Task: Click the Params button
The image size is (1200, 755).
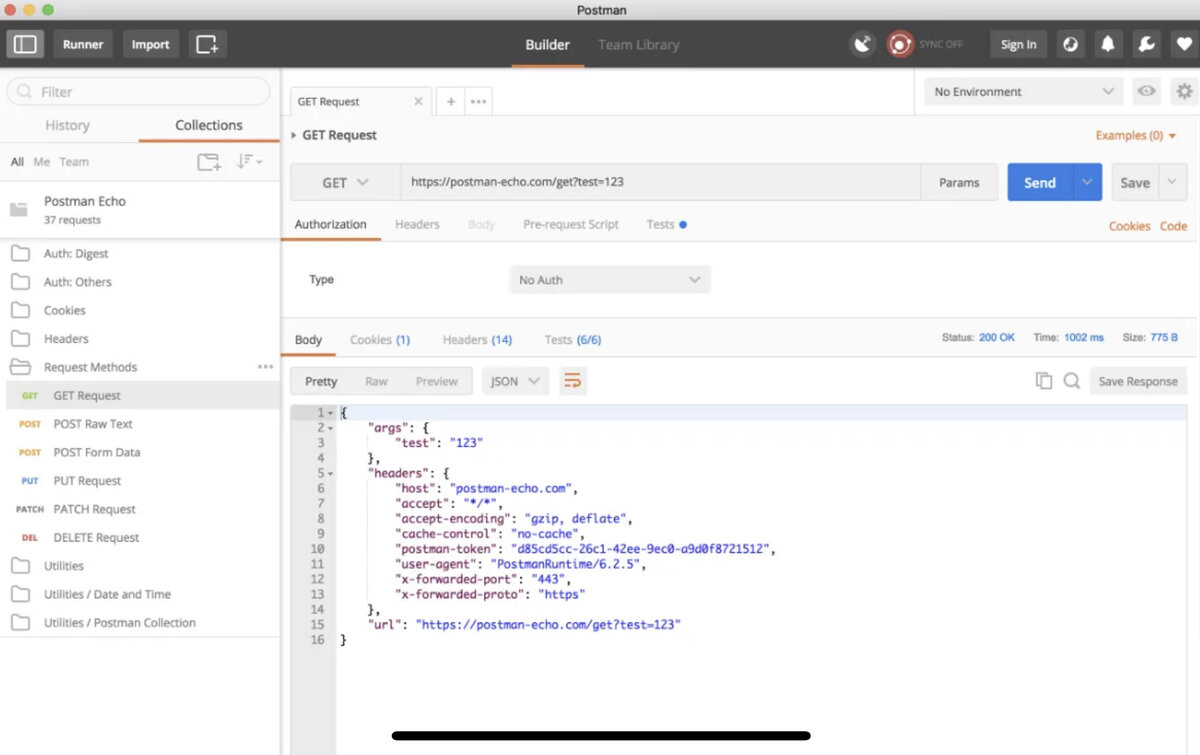Action: coord(959,183)
